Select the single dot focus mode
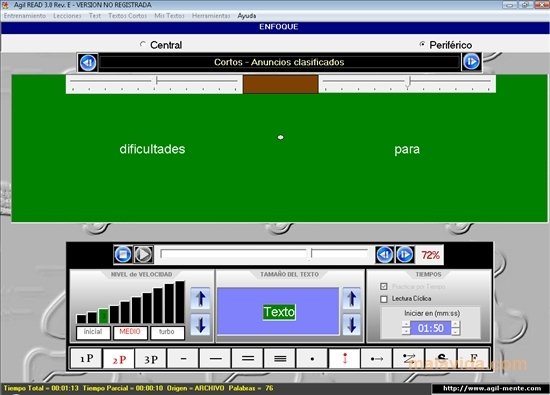The height and width of the screenshot is (395, 550). pyautogui.click(x=312, y=358)
